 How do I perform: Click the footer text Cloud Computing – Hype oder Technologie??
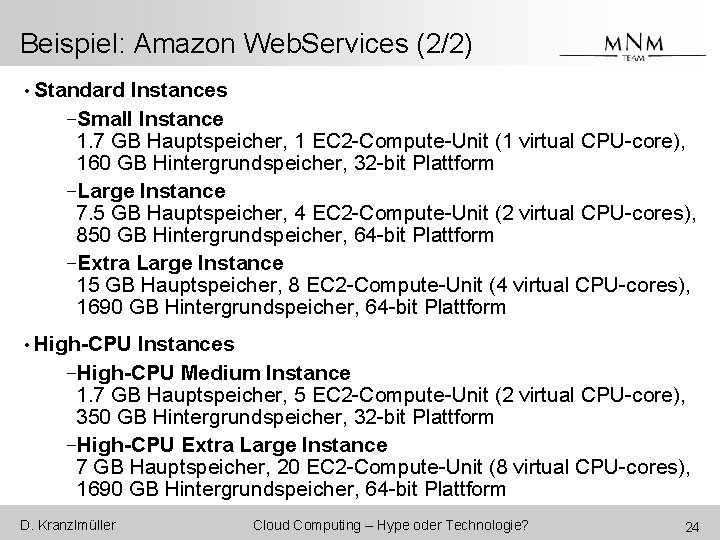tap(391, 526)
